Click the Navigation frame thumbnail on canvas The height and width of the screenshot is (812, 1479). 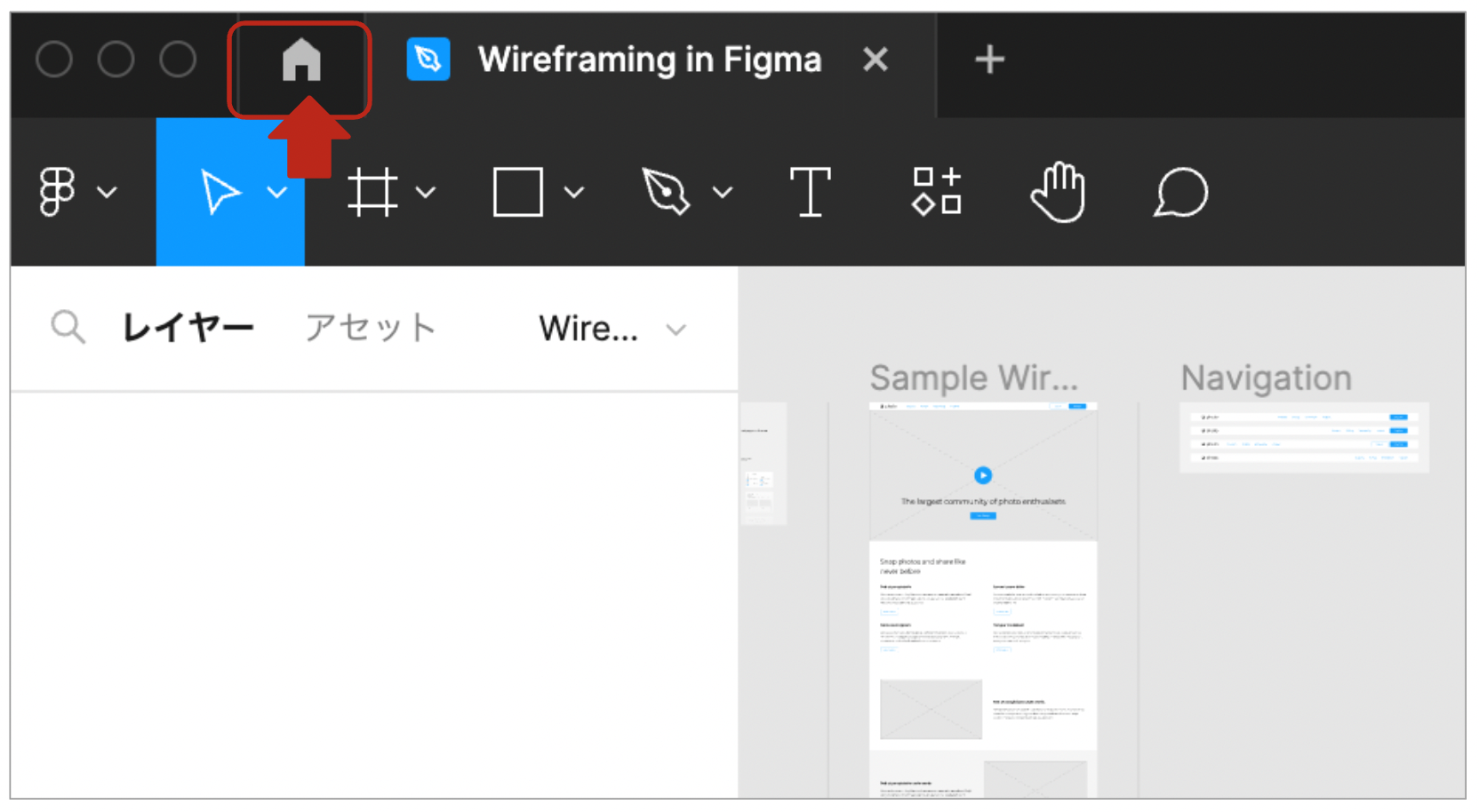[1304, 437]
